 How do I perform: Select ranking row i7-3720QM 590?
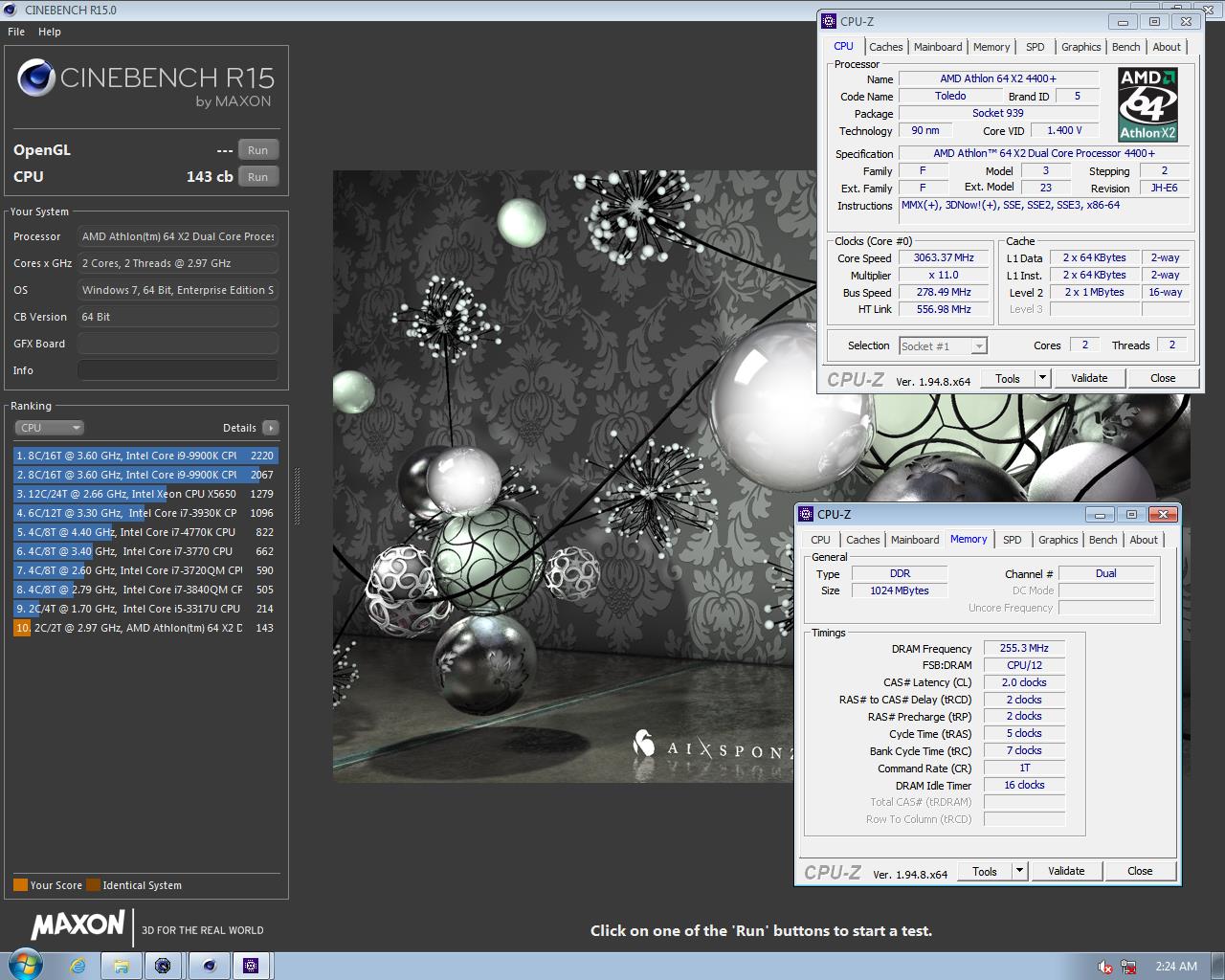[x=145, y=570]
